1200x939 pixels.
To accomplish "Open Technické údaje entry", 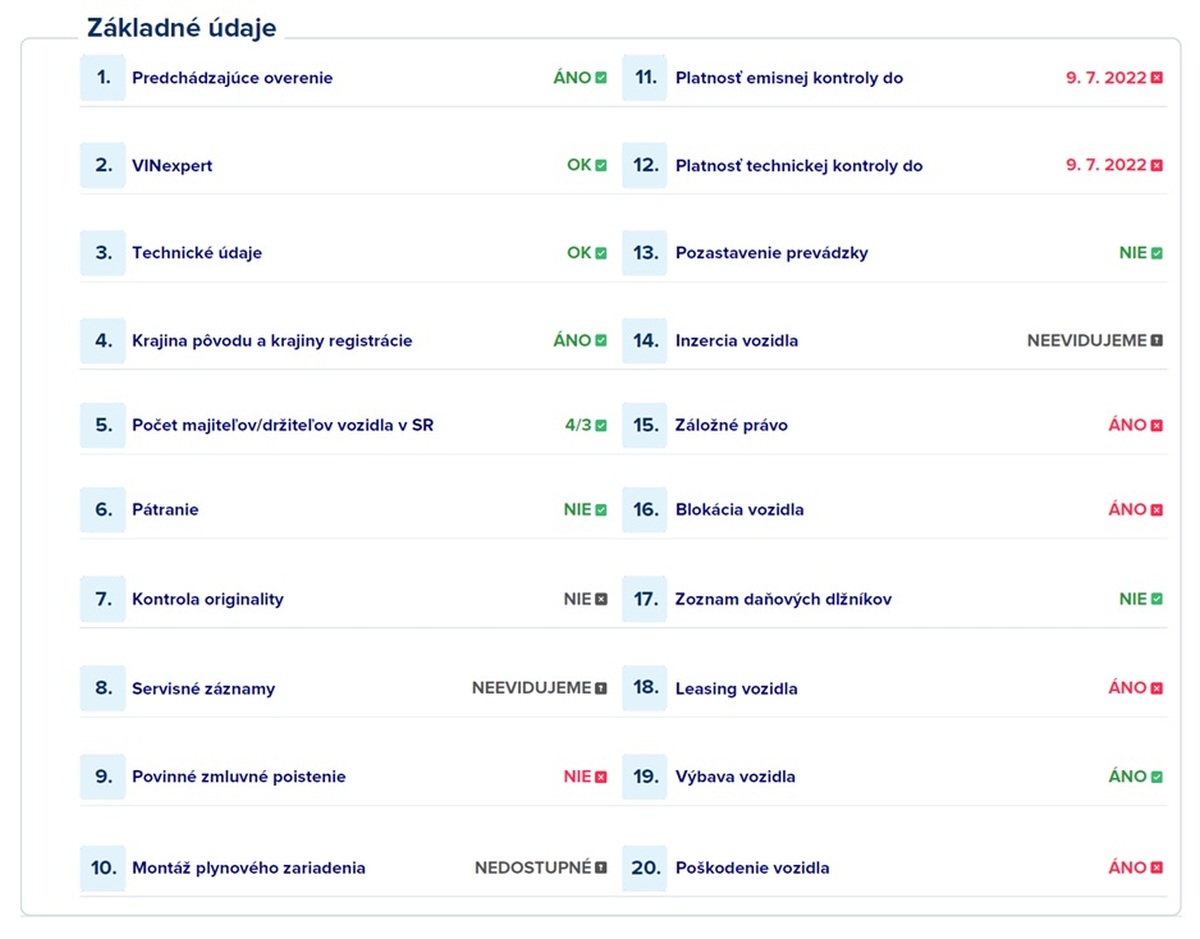I will pos(344,253).
